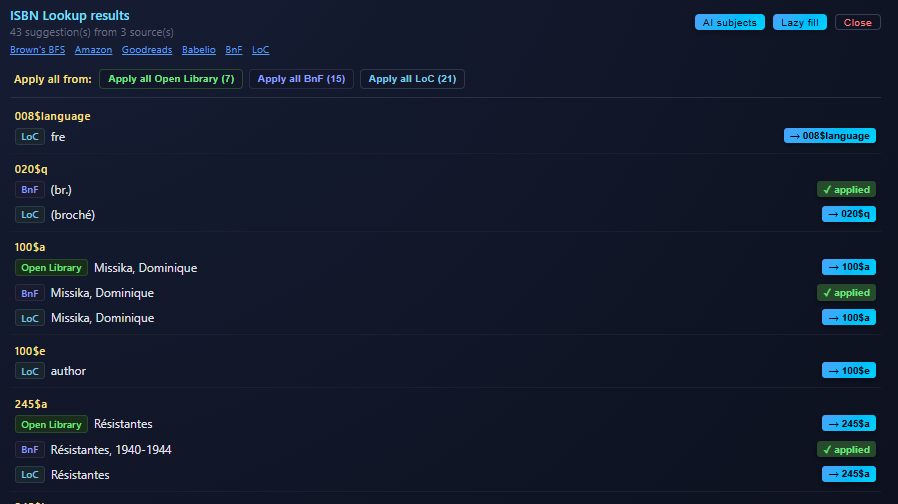Click the Lazy fill button
The image size is (898, 504).
tap(799, 22)
